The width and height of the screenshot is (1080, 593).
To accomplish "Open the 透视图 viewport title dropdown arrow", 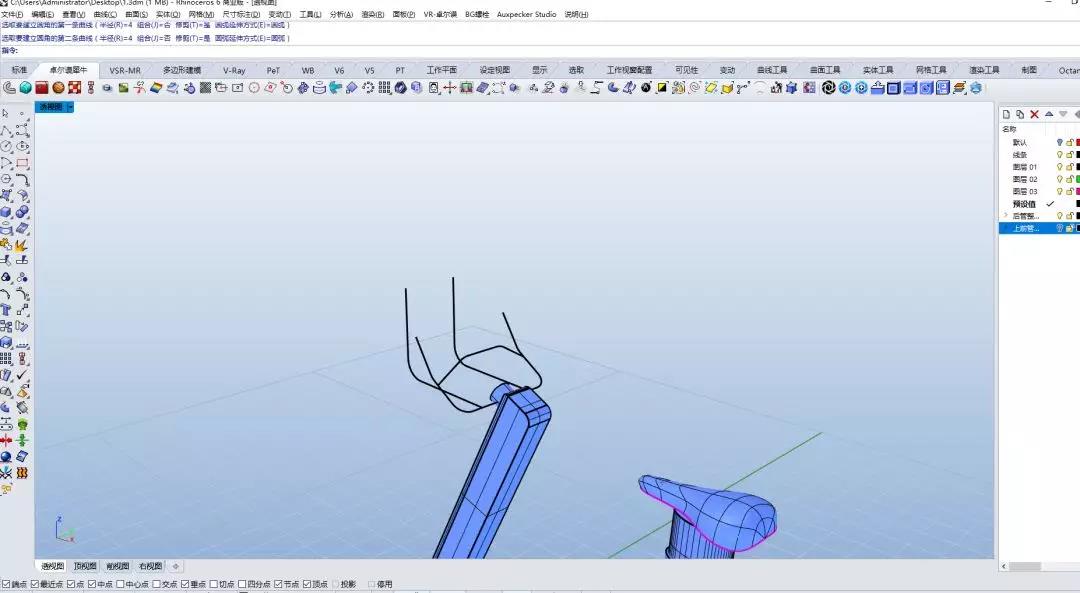I will (x=70, y=107).
